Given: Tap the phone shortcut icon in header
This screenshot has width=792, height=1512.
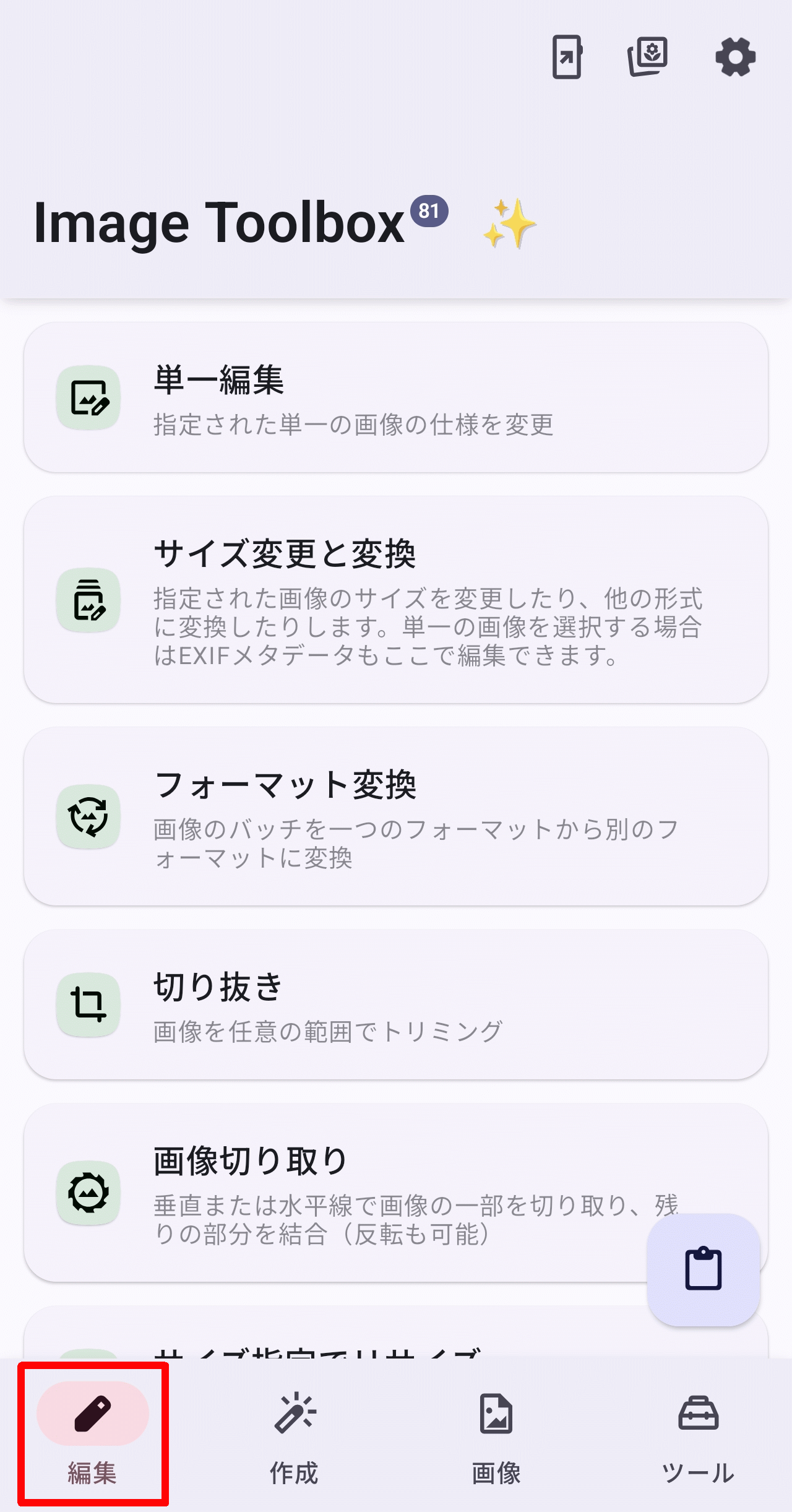Looking at the screenshot, I should click(x=567, y=57).
